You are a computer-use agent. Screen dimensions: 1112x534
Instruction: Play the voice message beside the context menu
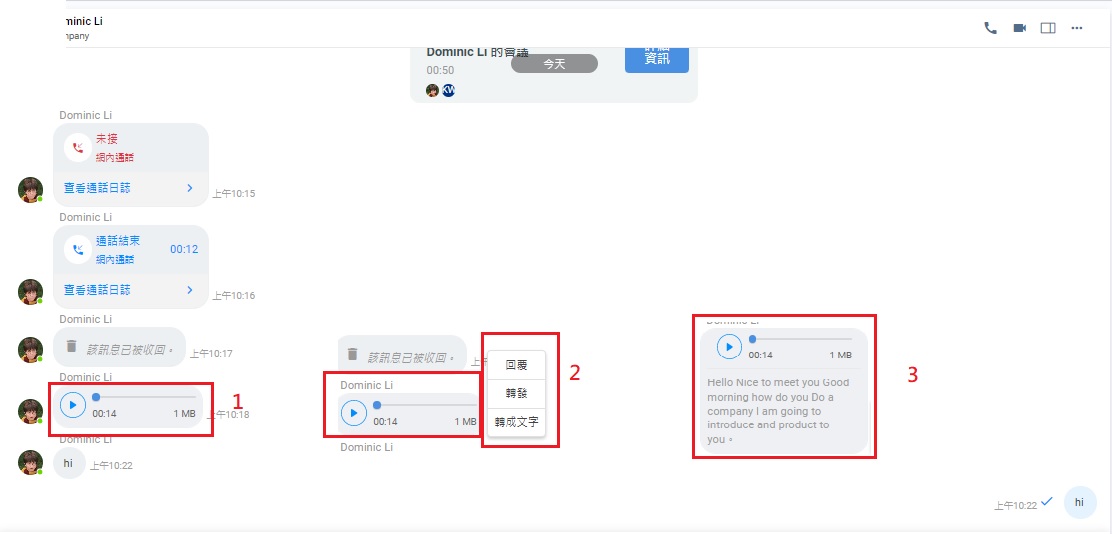coord(354,413)
